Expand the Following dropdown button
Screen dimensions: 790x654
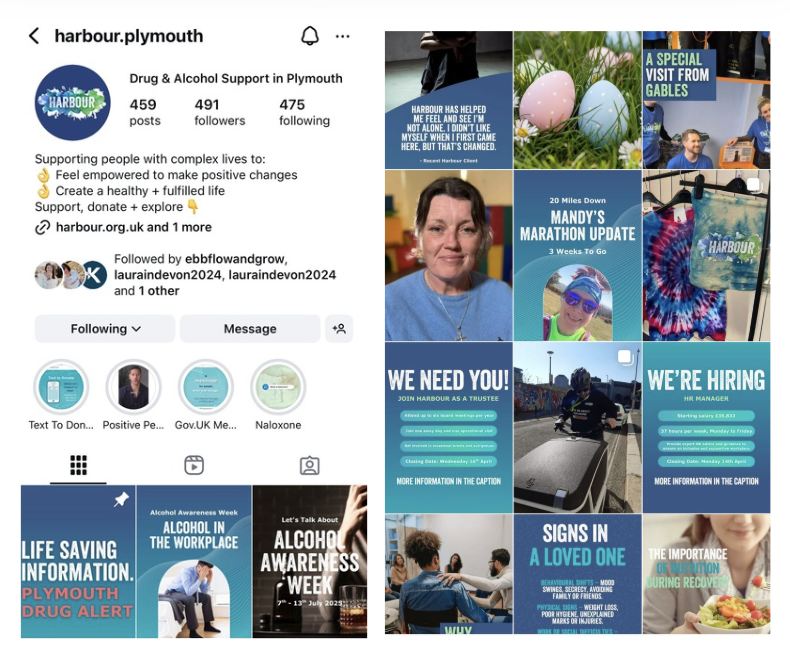pos(105,329)
